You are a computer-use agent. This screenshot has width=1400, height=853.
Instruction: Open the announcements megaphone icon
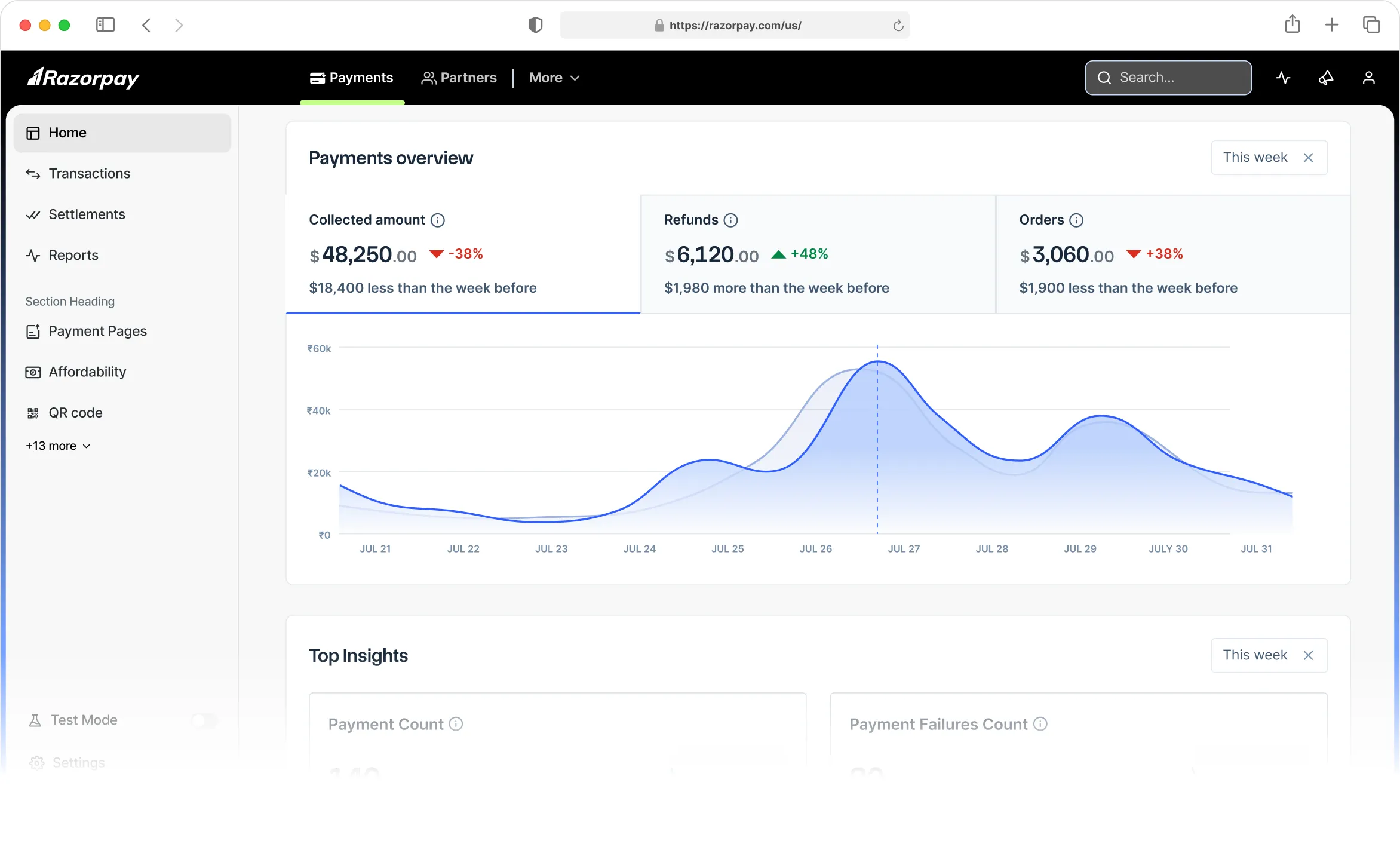pos(1326,78)
